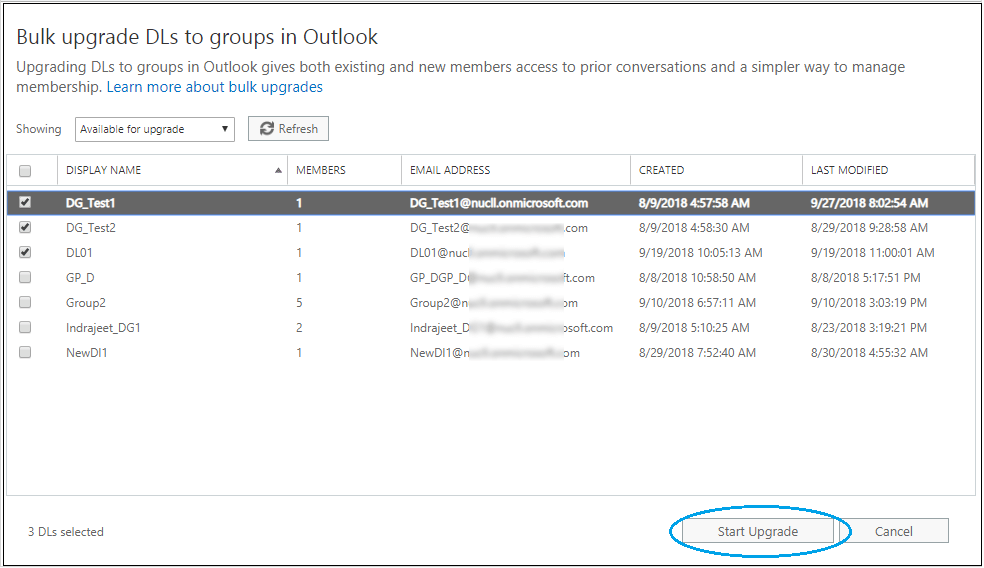The image size is (984, 568).
Task: Click the Start Upgrade button
Action: (x=757, y=531)
